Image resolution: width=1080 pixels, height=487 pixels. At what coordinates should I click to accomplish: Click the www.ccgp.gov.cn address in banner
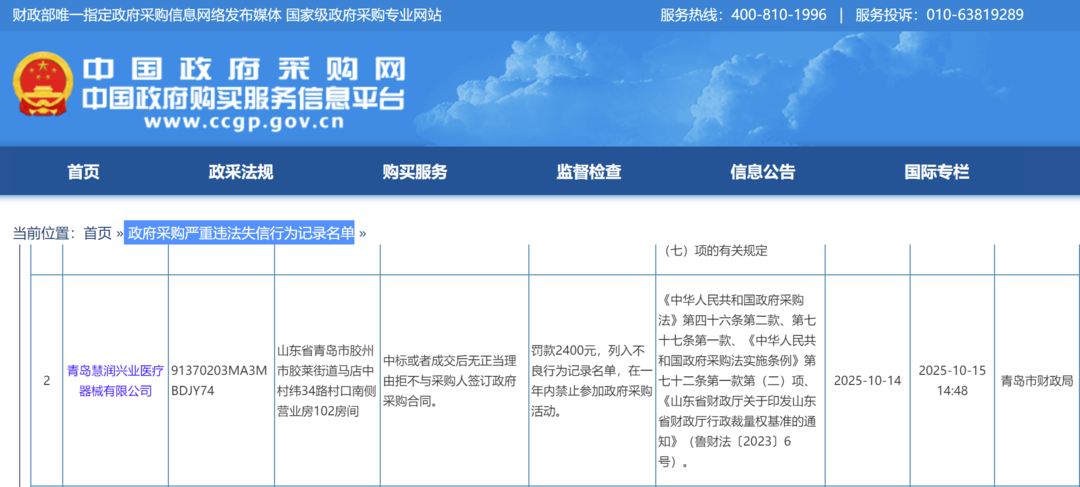[x=244, y=123]
